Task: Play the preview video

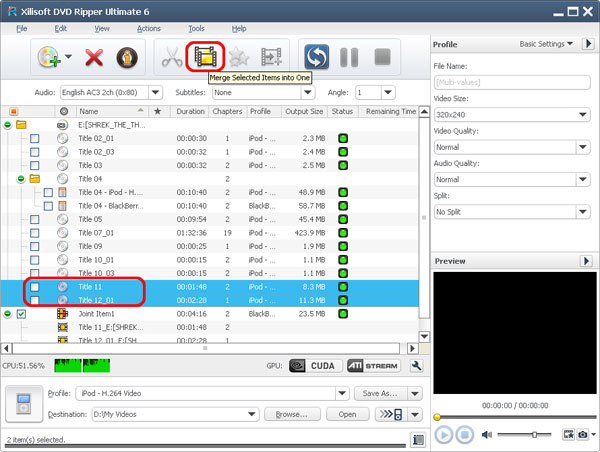Action: click(444, 435)
